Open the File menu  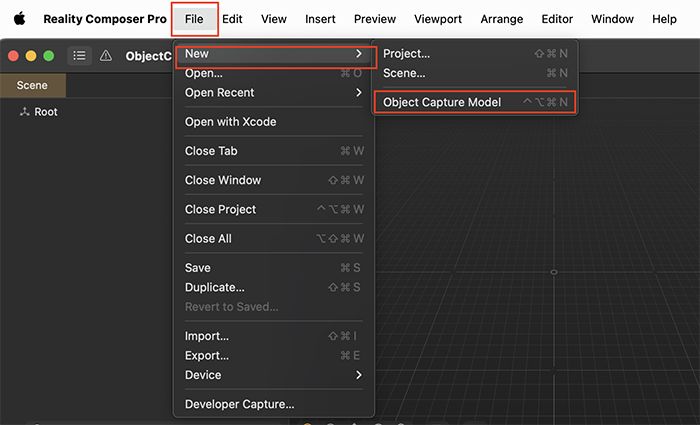[x=194, y=19]
